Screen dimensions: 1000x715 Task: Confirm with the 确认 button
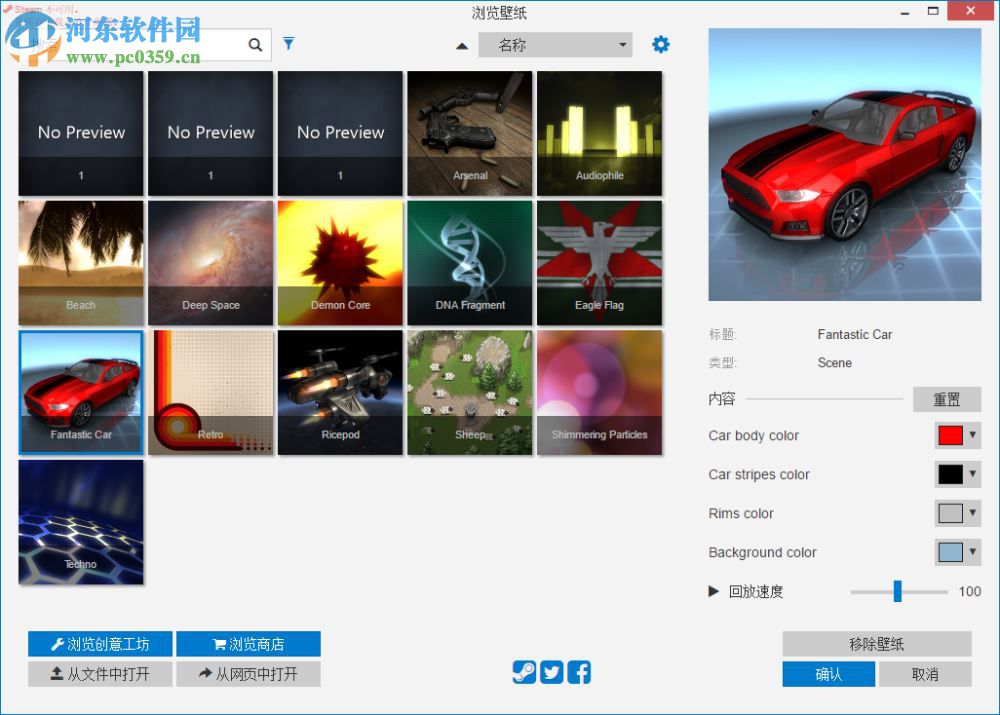click(828, 674)
